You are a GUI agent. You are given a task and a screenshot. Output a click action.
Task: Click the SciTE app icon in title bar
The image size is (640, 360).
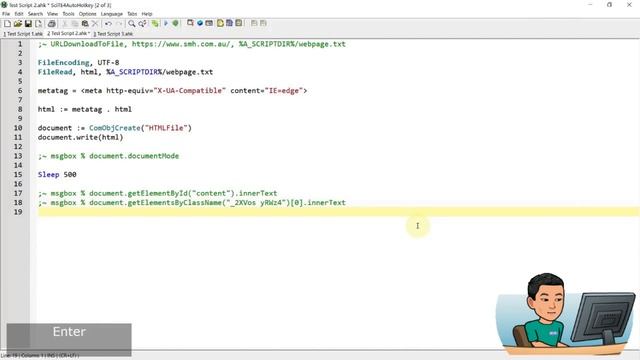tap(4, 5)
